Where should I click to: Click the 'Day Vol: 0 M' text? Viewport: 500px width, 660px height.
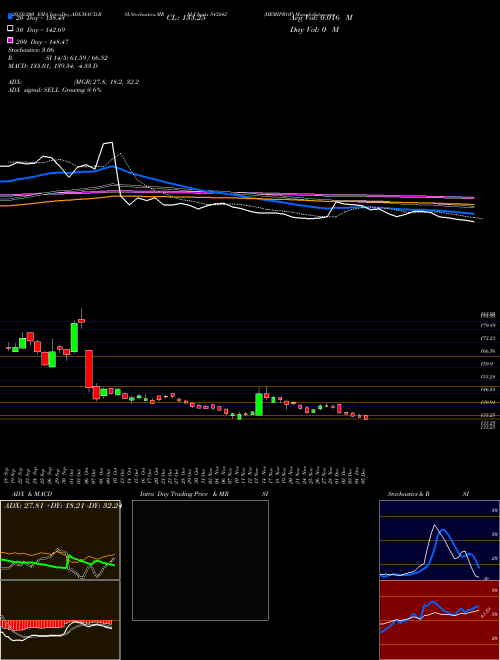point(314,29)
